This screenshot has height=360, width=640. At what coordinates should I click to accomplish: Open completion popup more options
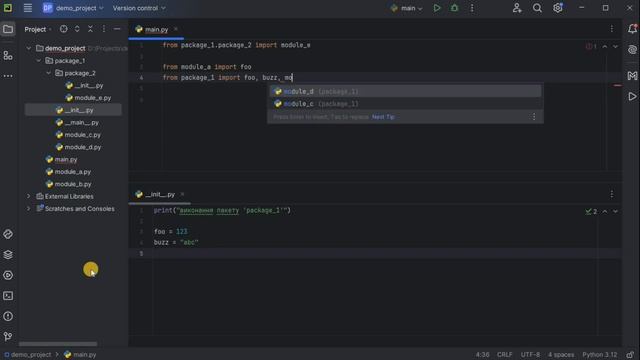point(534,117)
